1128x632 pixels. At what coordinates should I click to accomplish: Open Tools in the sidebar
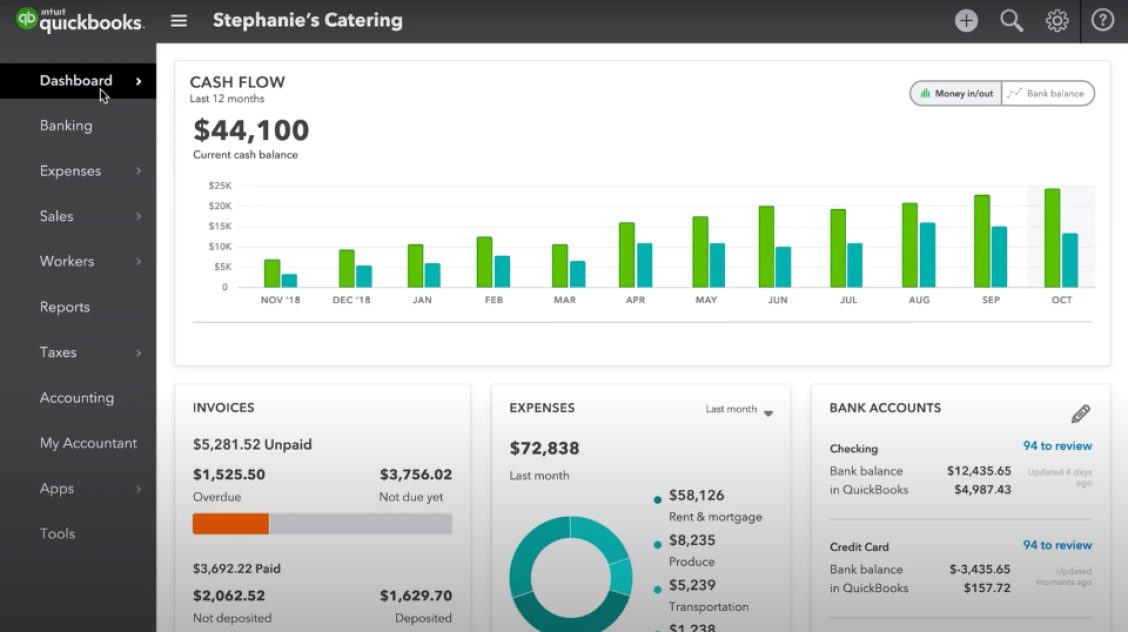(58, 533)
